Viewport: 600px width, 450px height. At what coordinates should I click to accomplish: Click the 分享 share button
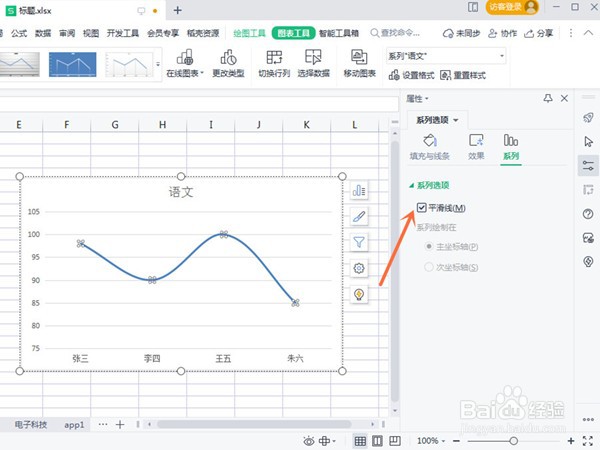pyautogui.click(x=539, y=33)
